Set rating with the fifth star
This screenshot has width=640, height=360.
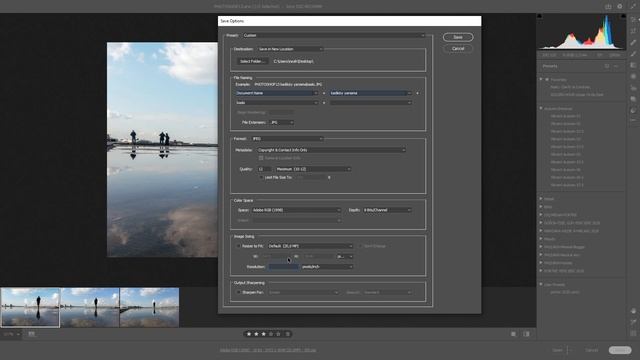[278, 334]
